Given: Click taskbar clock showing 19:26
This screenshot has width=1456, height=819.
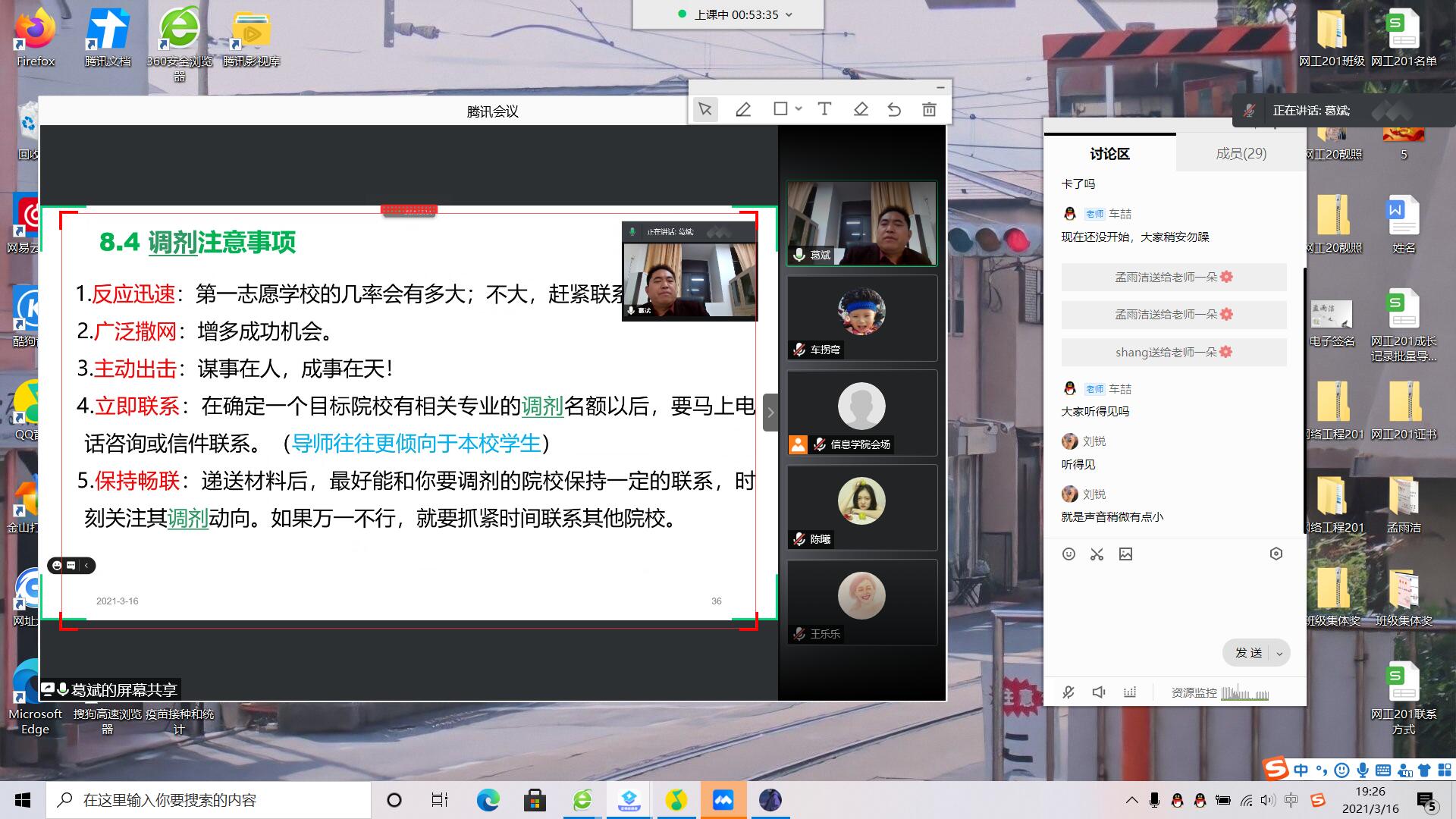Looking at the screenshot, I should click(1370, 800).
